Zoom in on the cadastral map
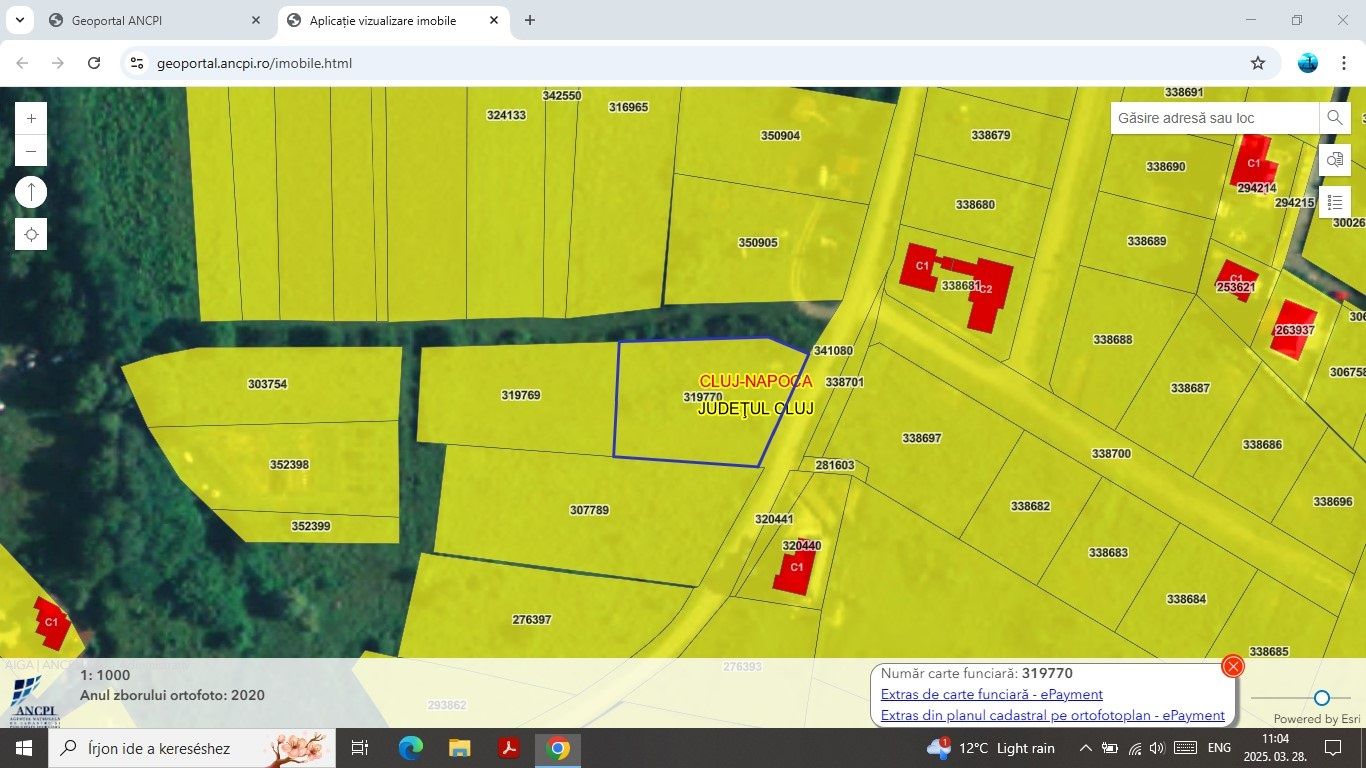The image size is (1366, 768). 31,118
